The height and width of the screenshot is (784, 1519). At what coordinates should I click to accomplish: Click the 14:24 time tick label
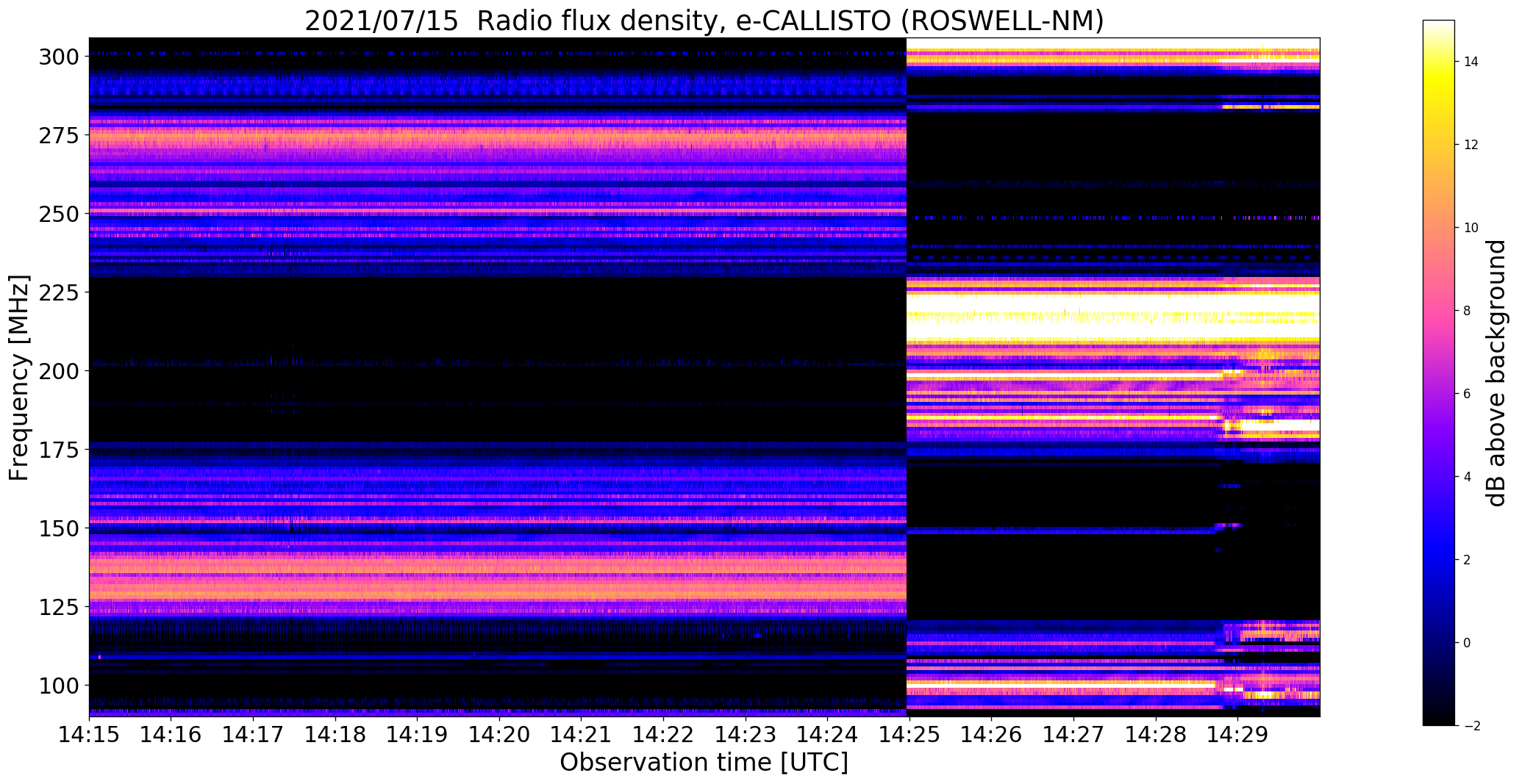coord(827,734)
